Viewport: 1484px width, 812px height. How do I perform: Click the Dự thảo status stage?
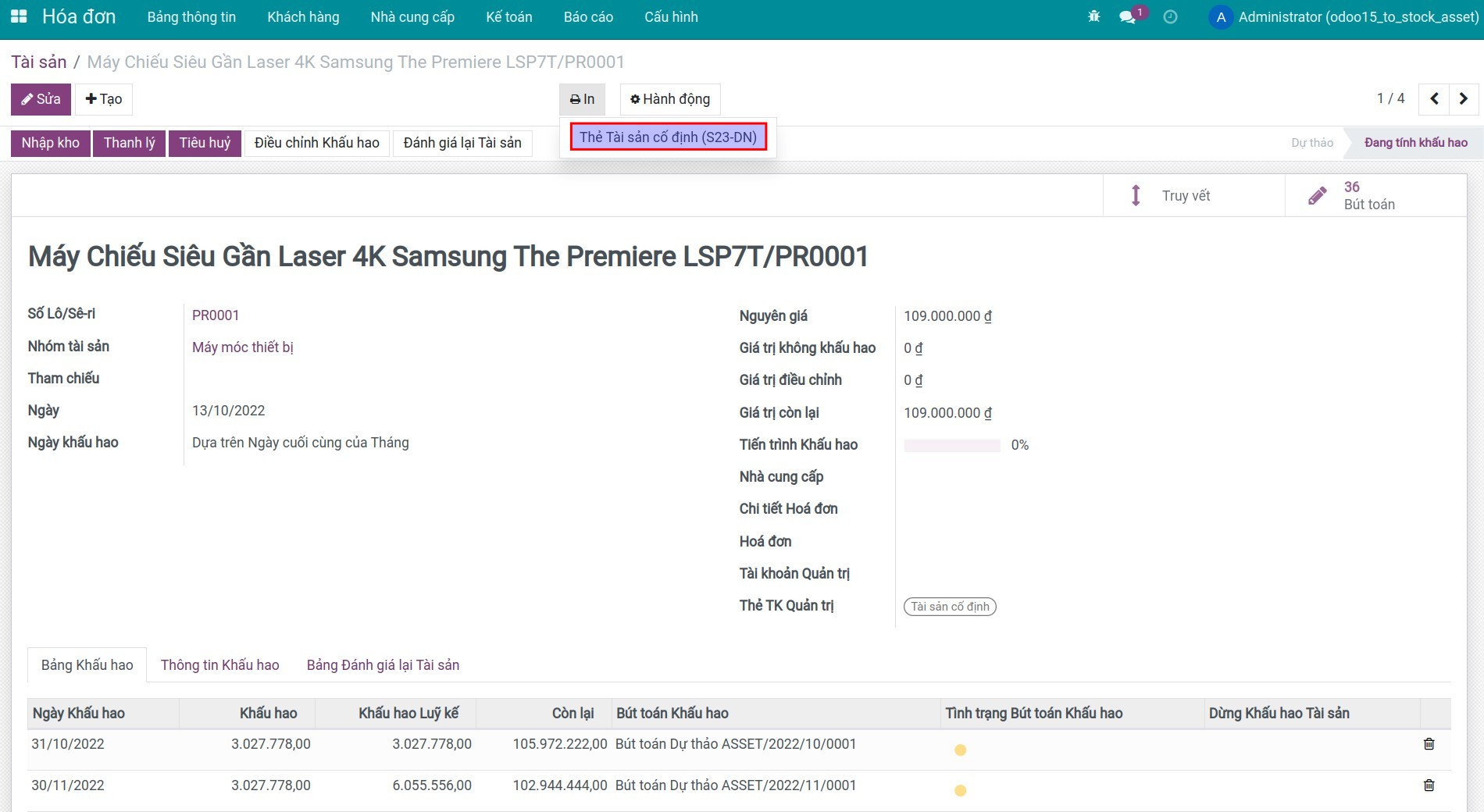(1311, 143)
